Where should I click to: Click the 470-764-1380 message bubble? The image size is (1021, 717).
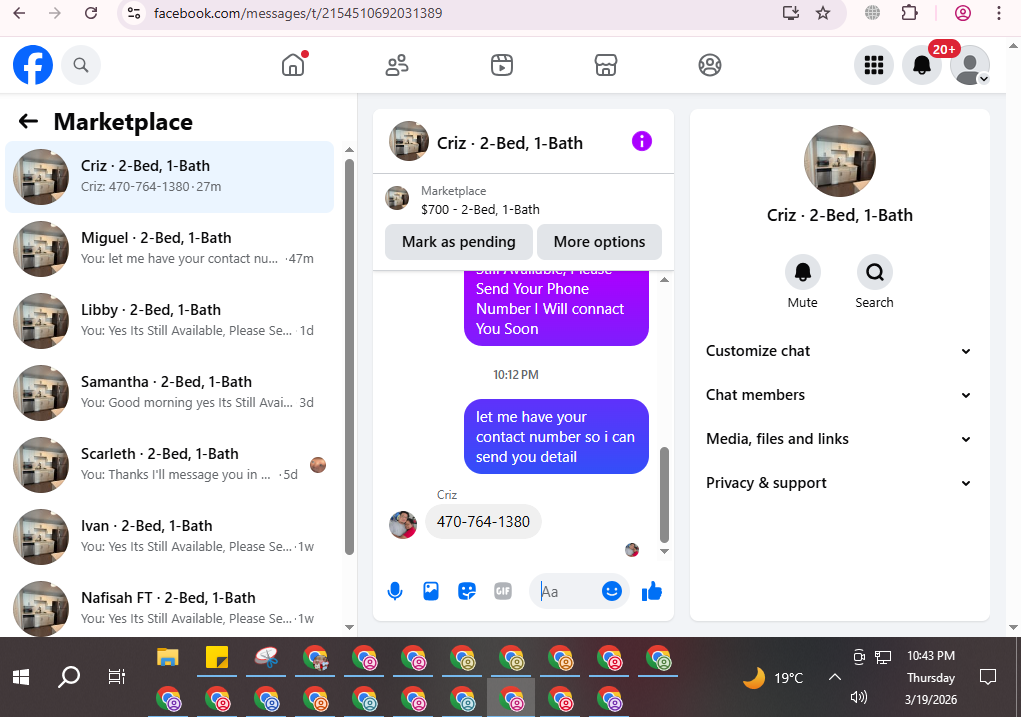[483, 522]
